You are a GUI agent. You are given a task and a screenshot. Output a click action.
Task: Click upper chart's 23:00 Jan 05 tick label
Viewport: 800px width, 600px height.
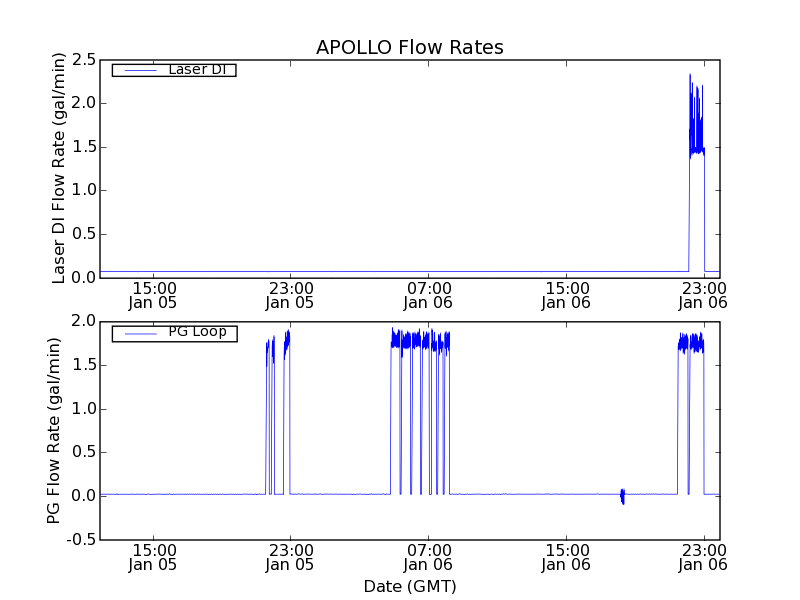pos(291,295)
